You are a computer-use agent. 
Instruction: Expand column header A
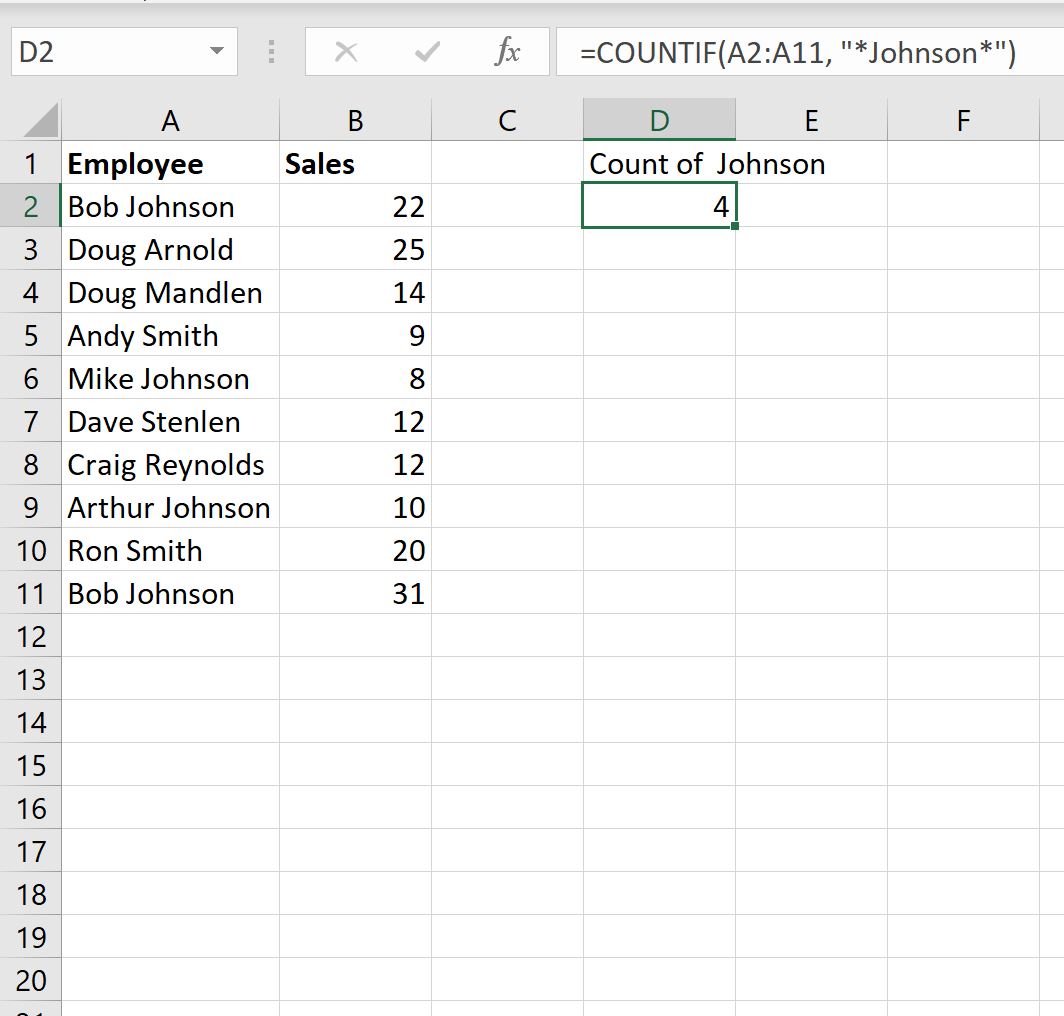[170, 120]
